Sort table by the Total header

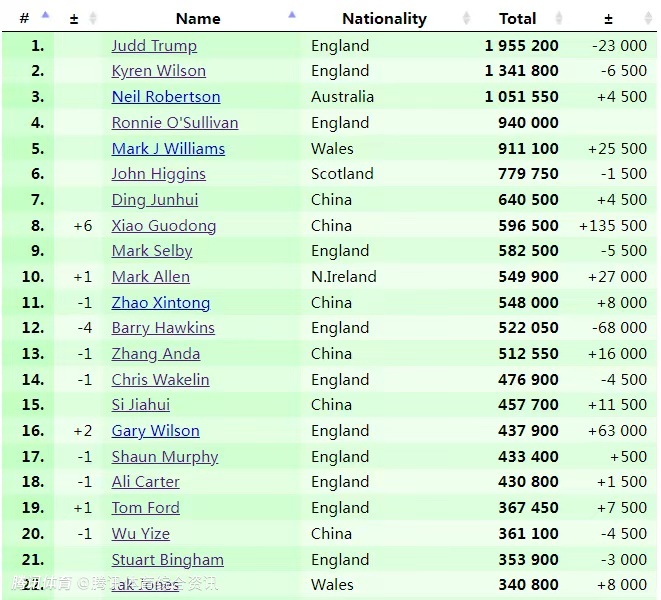(x=517, y=18)
